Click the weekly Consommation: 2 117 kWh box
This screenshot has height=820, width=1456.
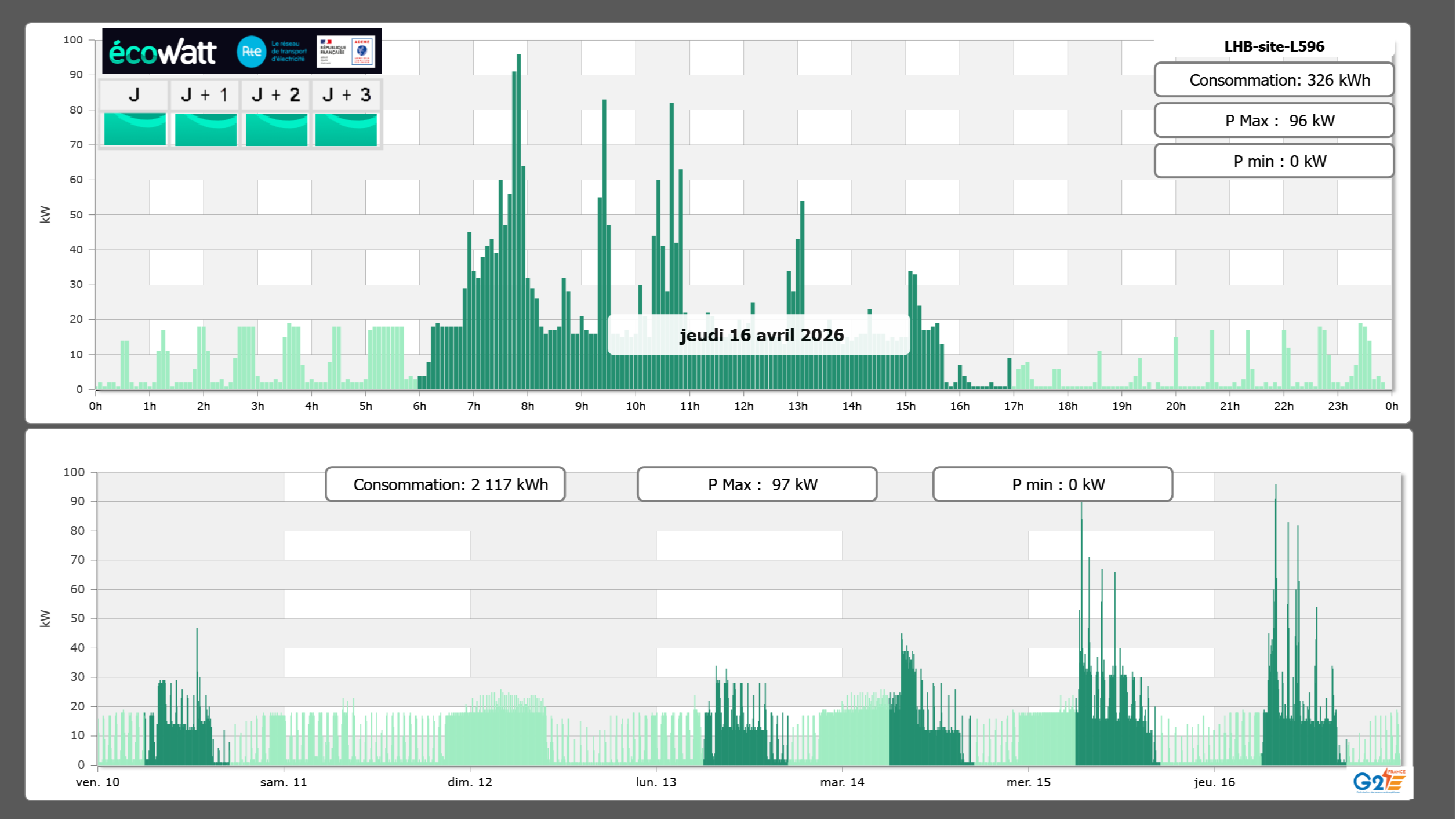click(x=445, y=484)
